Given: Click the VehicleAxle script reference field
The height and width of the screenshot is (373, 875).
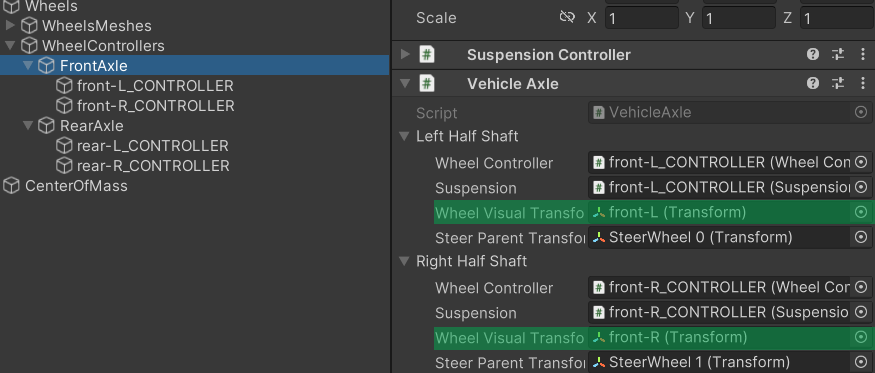Looking at the screenshot, I should point(730,112).
